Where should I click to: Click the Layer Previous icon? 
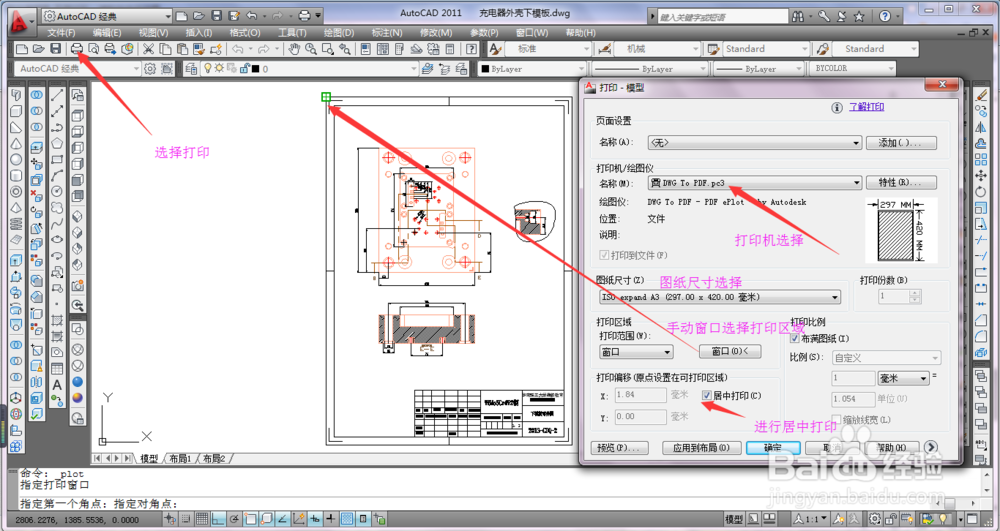point(445,69)
